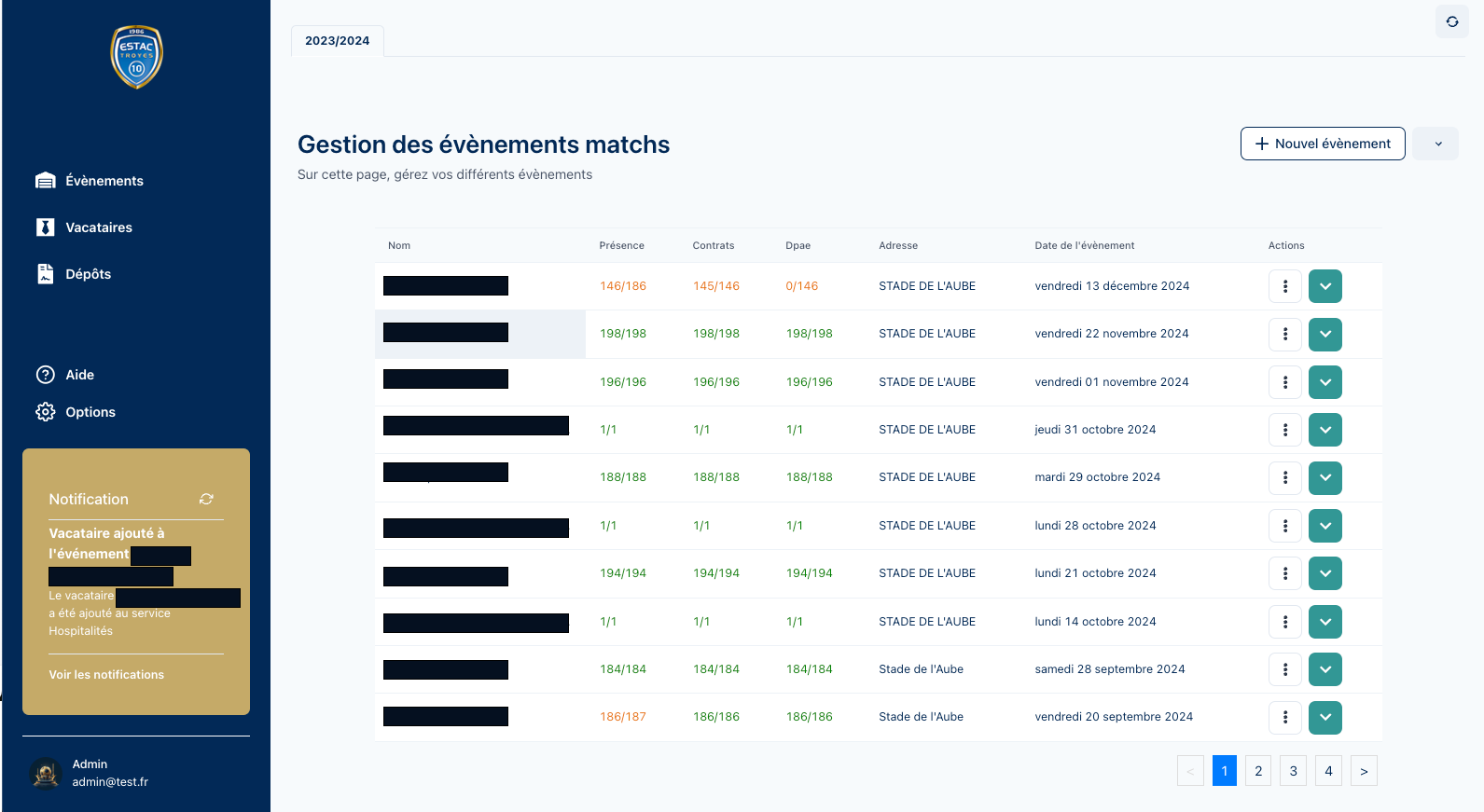Open the Voir les notifications link
1484x812 pixels.
coord(106,675)
